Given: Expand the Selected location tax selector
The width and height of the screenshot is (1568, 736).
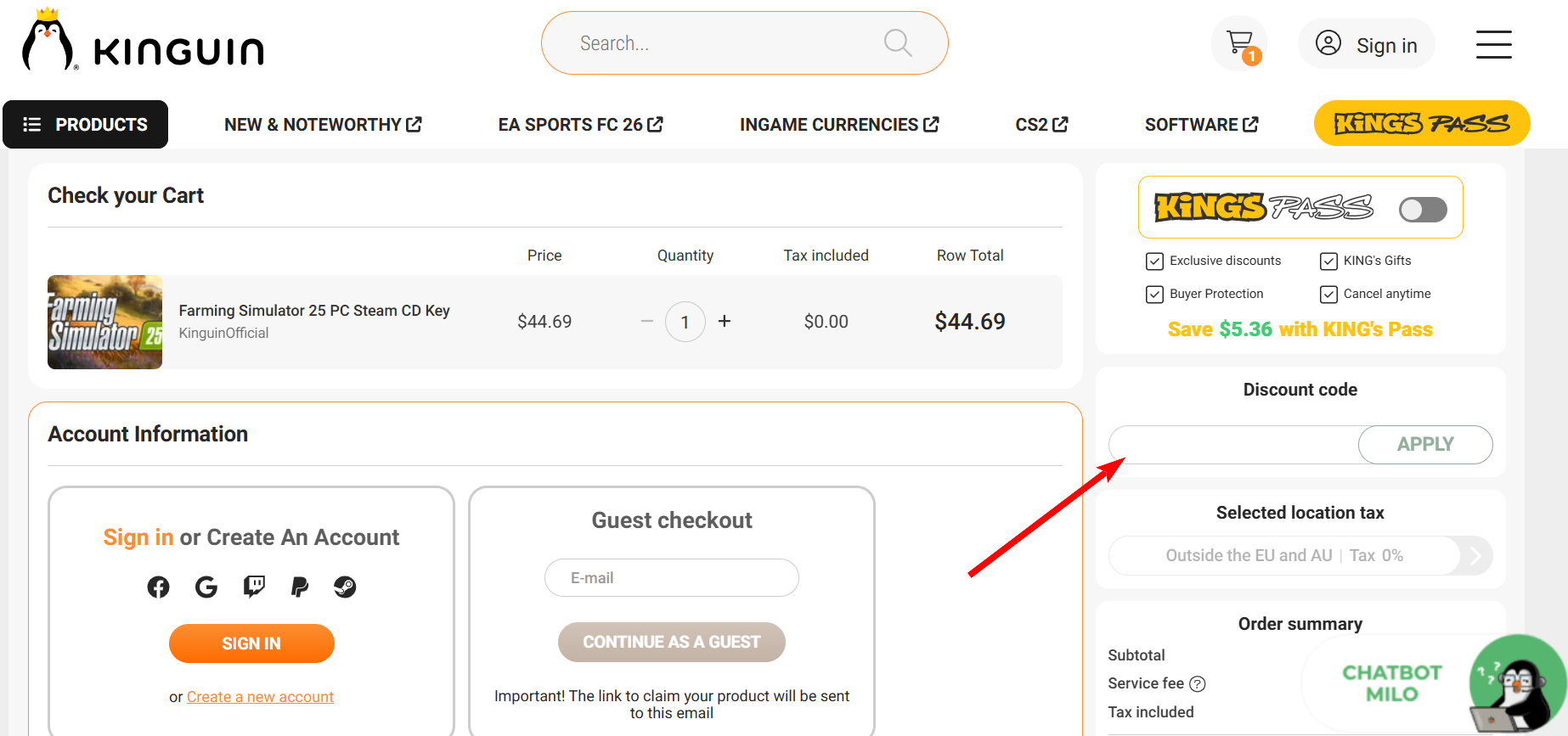Looking at the screenshot, I should [1475, 556].
